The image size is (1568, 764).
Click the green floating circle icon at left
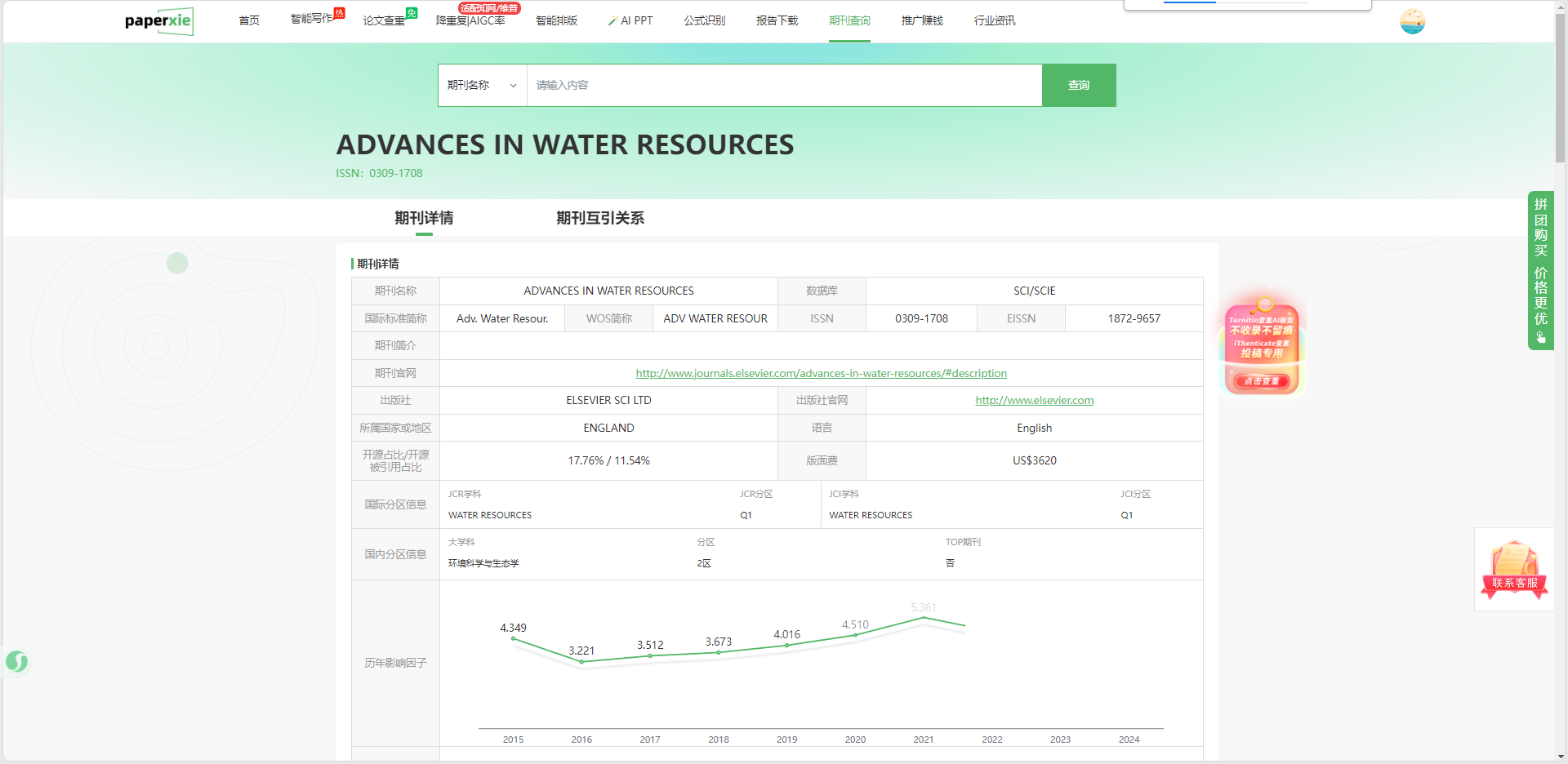coord(17,661)
